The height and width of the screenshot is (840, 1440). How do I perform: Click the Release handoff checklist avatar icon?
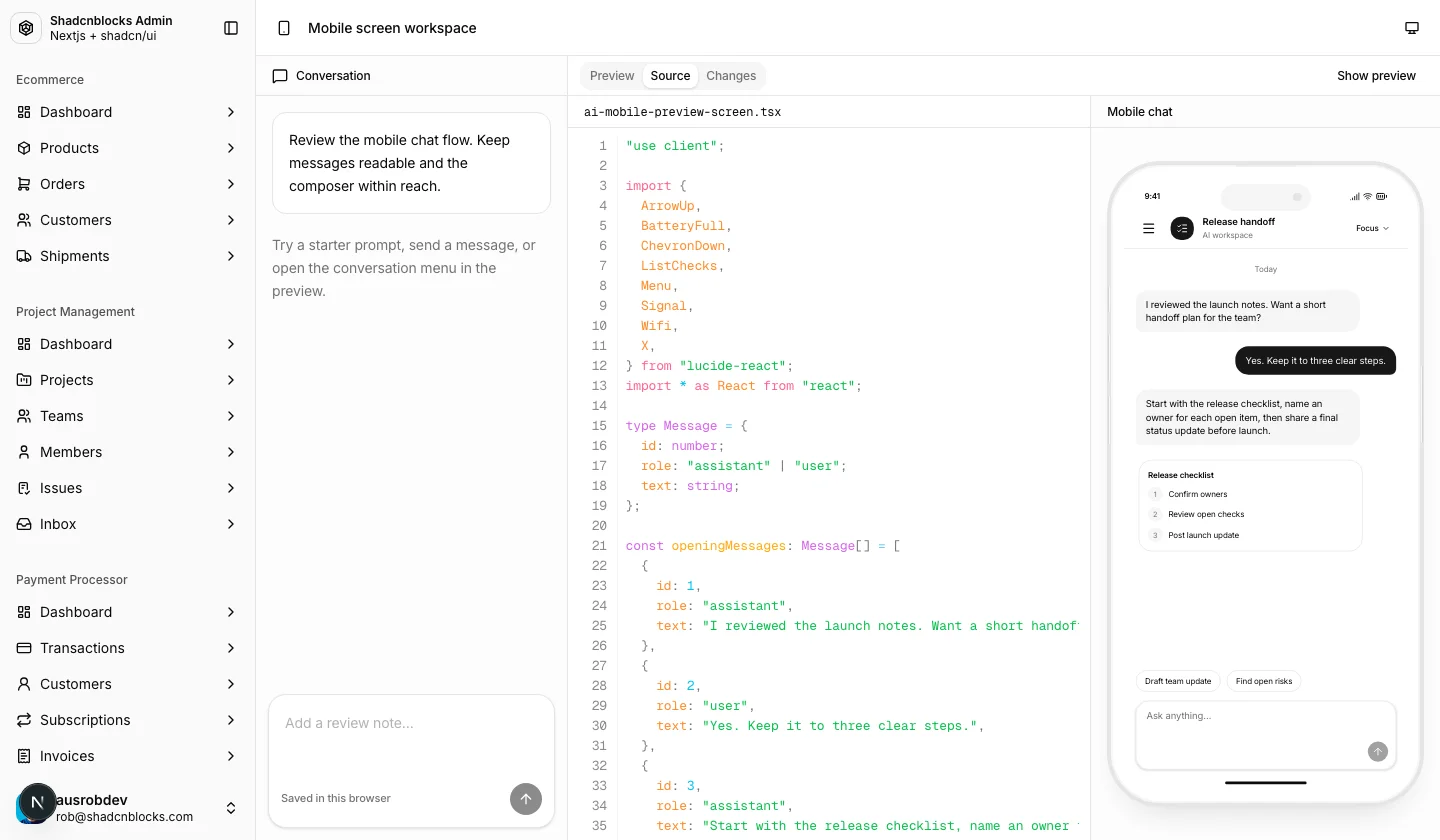[x=1182, y=228]
